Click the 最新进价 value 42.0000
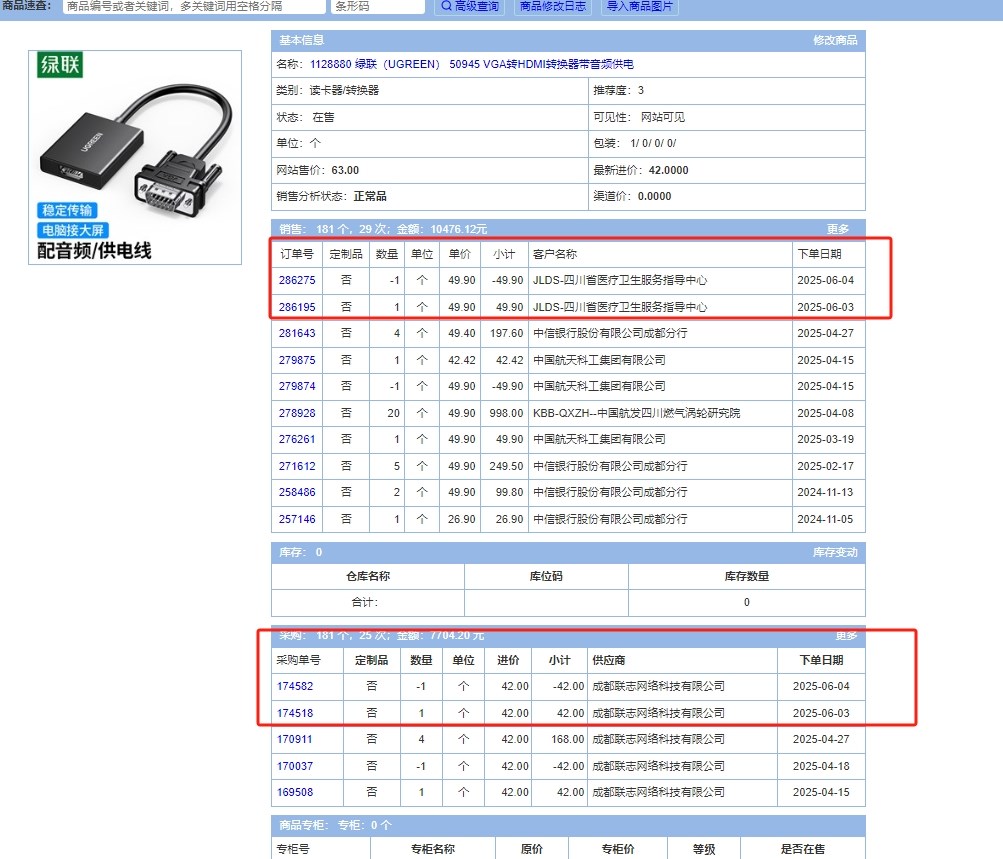Viewport: 1003px width, 859px height. 668,170
